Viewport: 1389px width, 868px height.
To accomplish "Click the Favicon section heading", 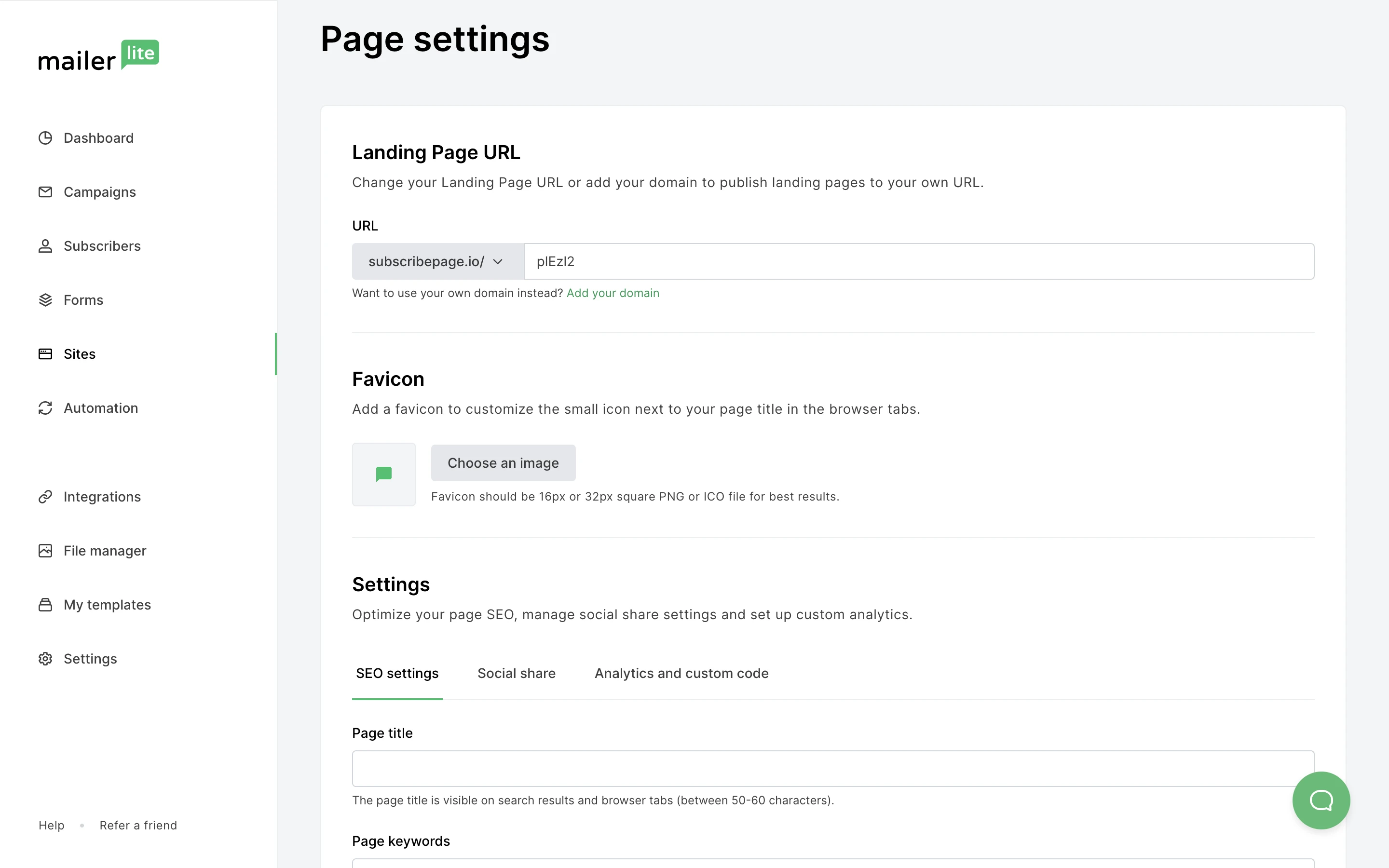I will coord(388,379).
